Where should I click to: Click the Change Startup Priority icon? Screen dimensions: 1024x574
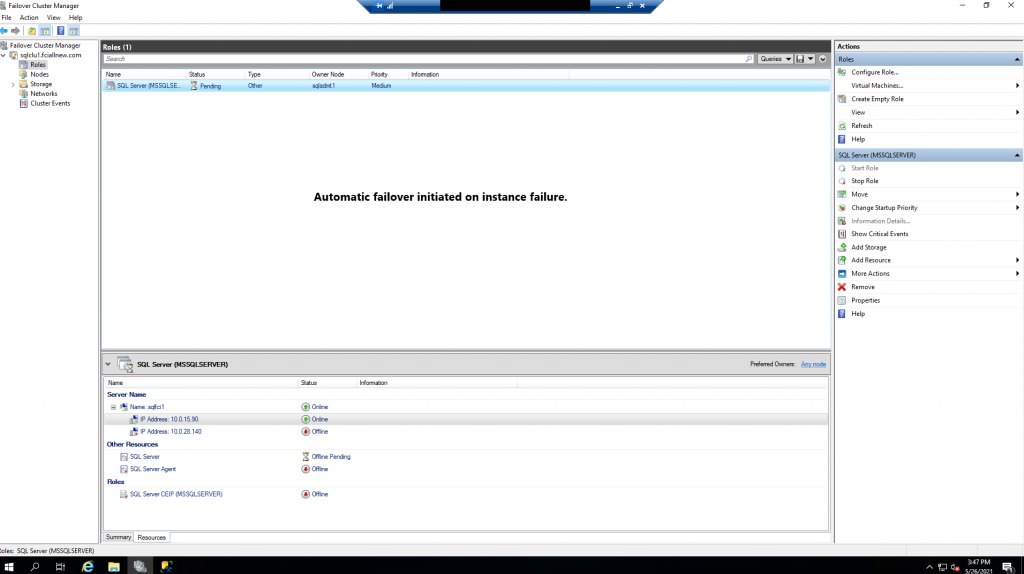(x=842, y=208)
